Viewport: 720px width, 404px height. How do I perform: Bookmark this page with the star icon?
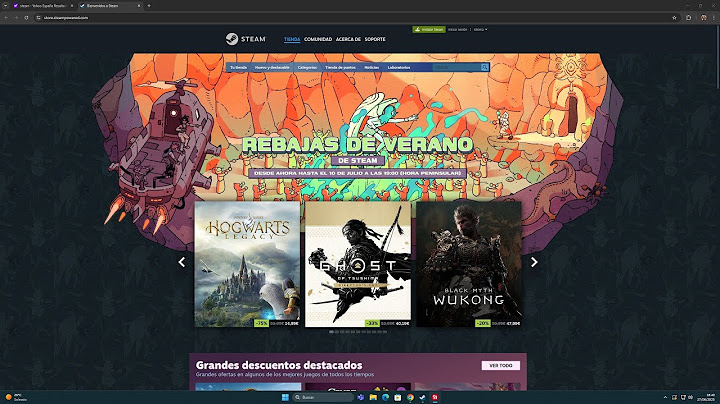coord(674,17)
